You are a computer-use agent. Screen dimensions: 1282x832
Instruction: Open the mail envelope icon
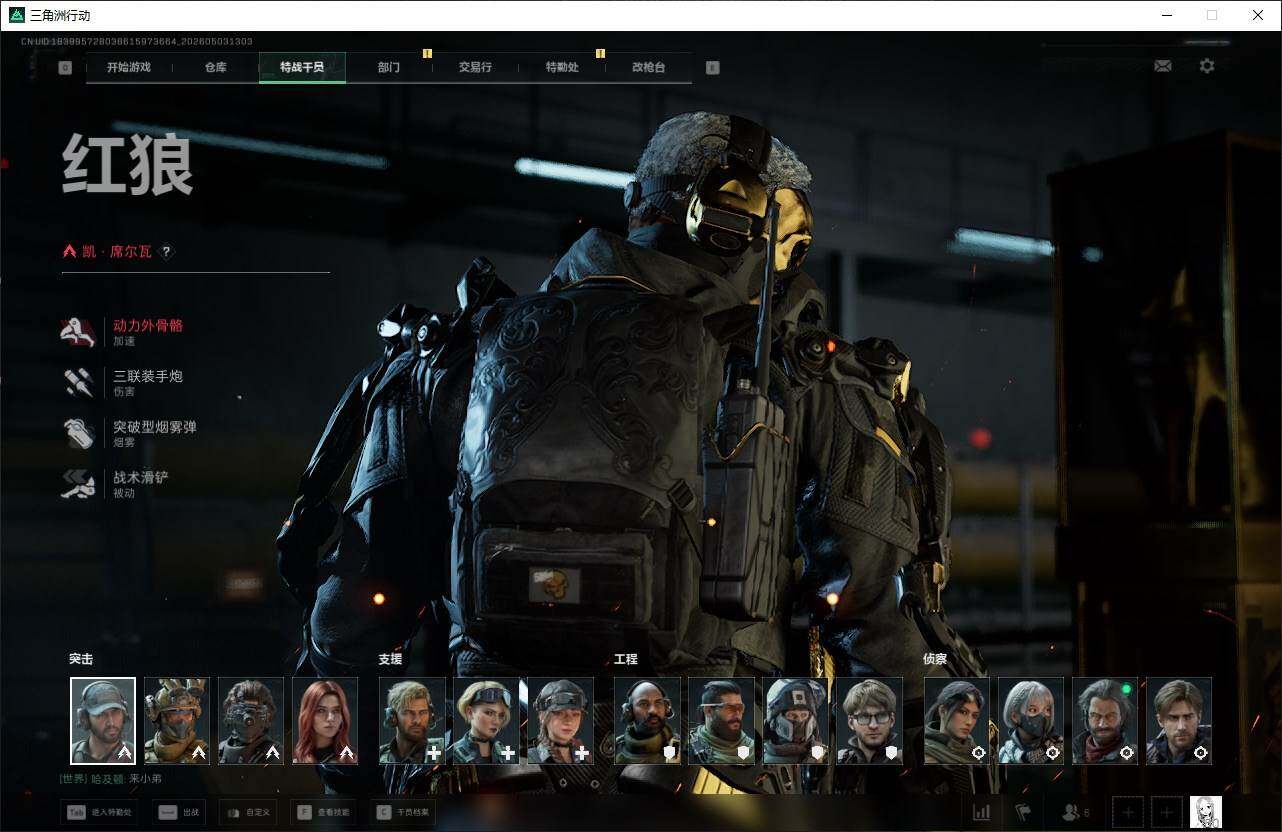(1163, 66)
